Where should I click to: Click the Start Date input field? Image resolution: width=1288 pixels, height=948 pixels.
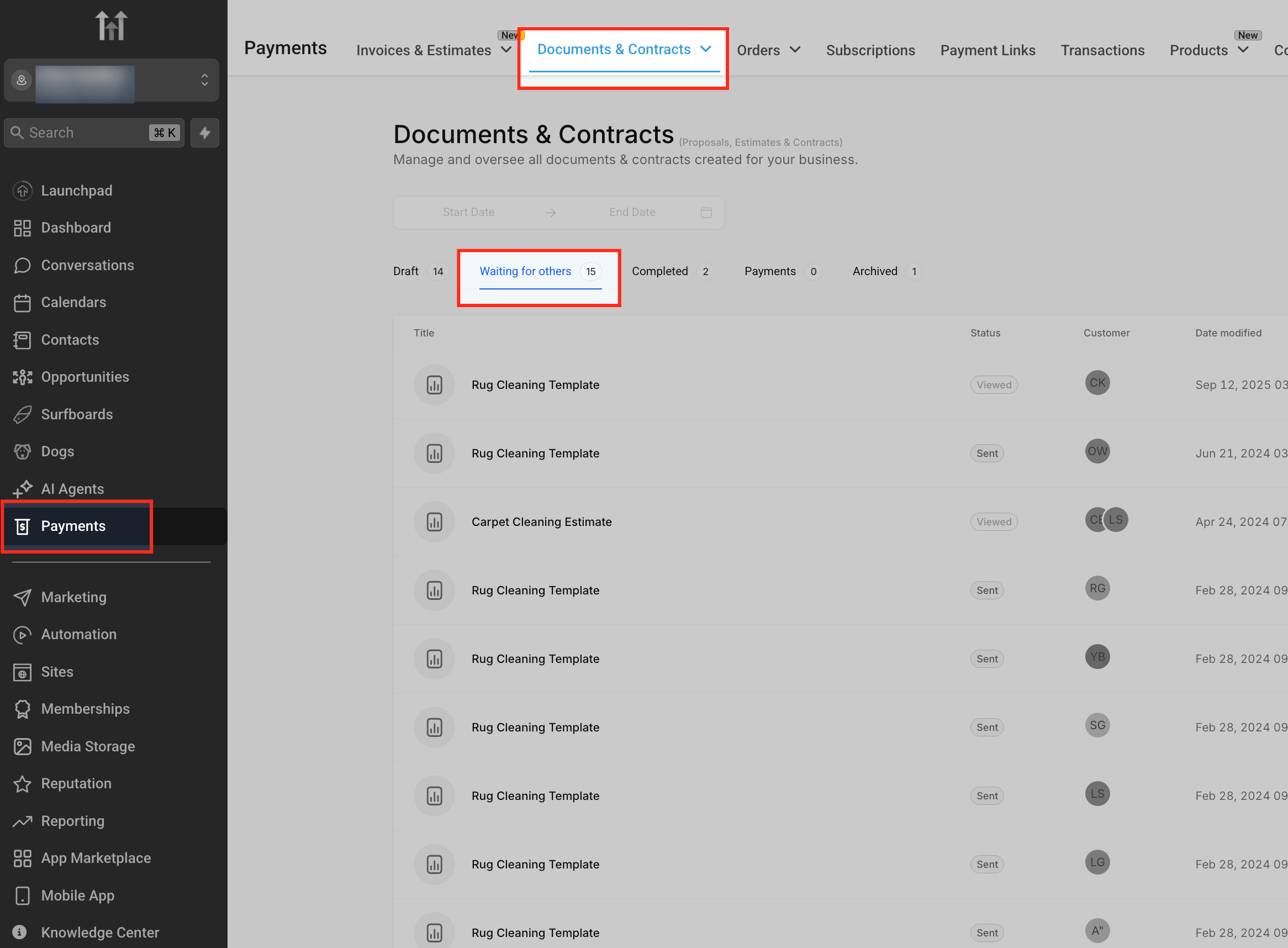(x=468, y=212)
